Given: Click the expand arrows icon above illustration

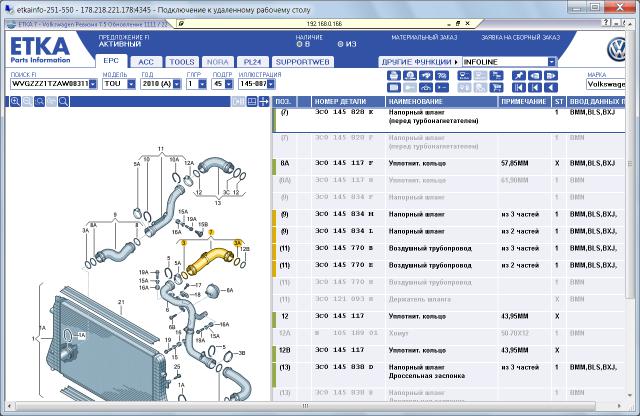Looking at the screenshot, I should click(264, 102).
